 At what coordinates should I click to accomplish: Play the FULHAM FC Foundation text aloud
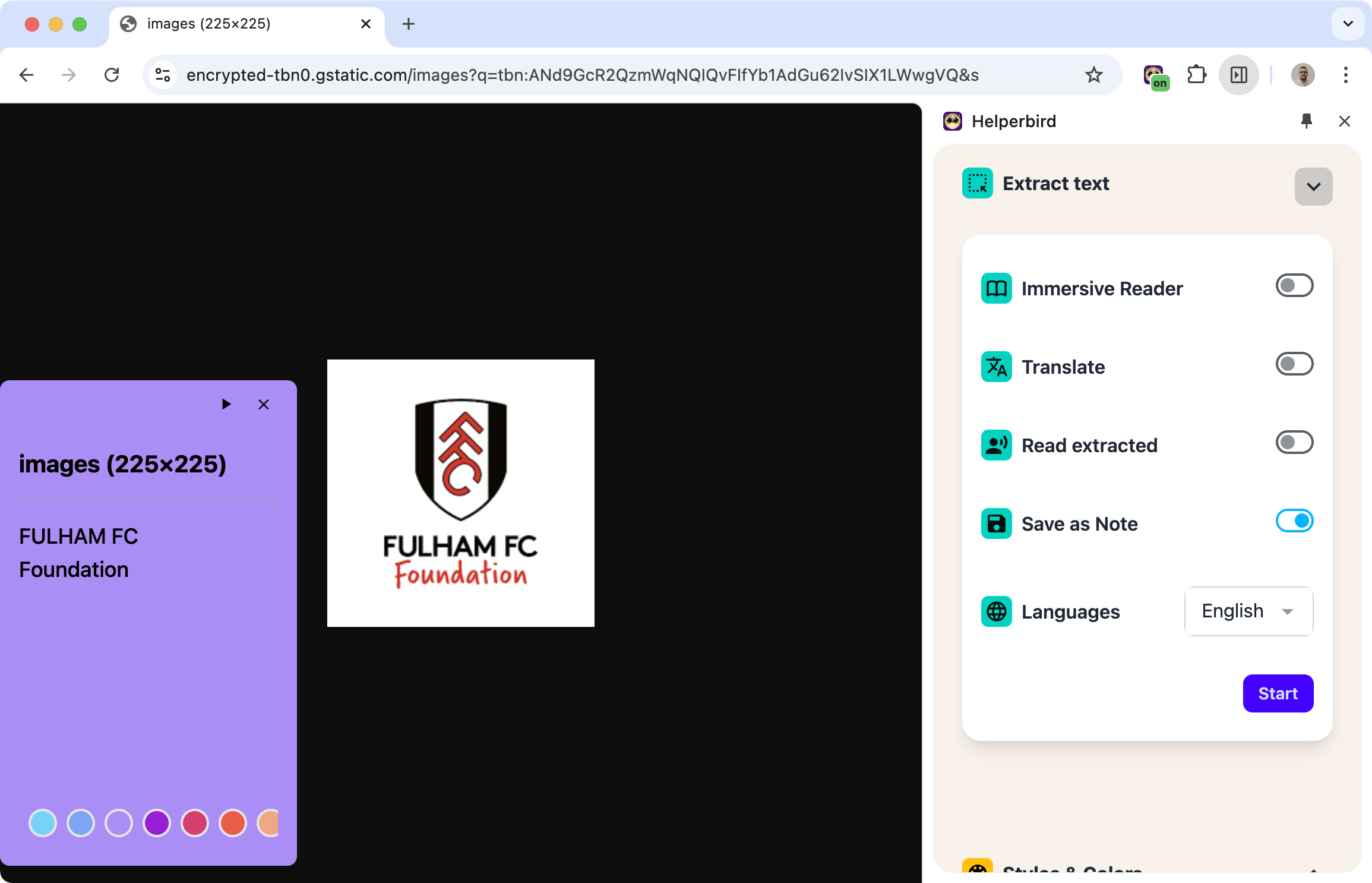[x=226, y=404]
